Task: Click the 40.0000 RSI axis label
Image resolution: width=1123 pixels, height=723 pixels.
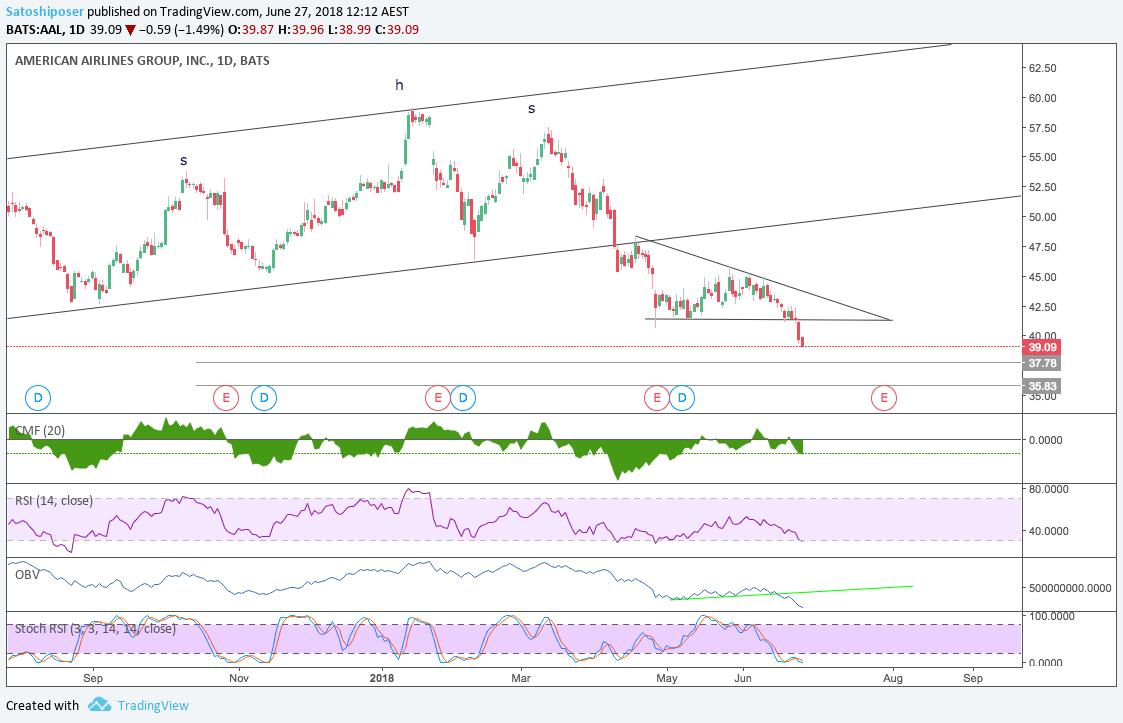Action: pos(1049,531)
